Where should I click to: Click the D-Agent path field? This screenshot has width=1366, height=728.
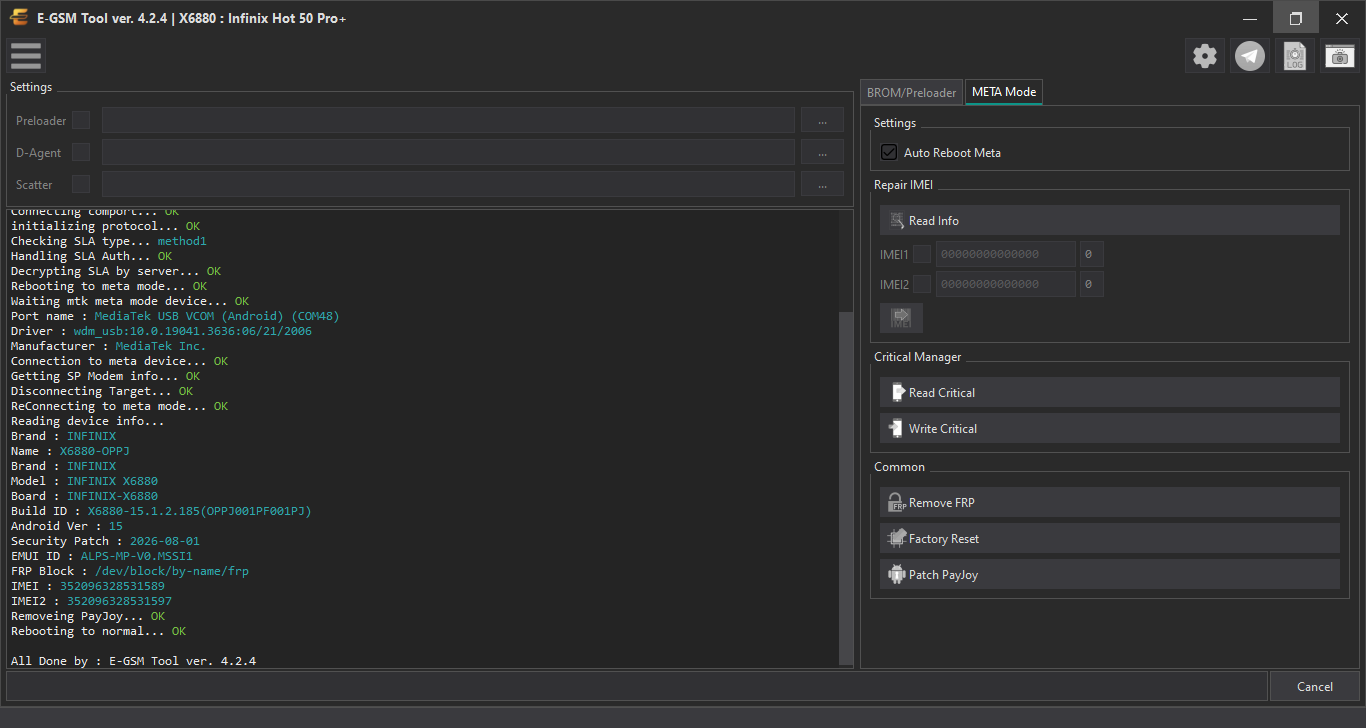coord(448,153)
